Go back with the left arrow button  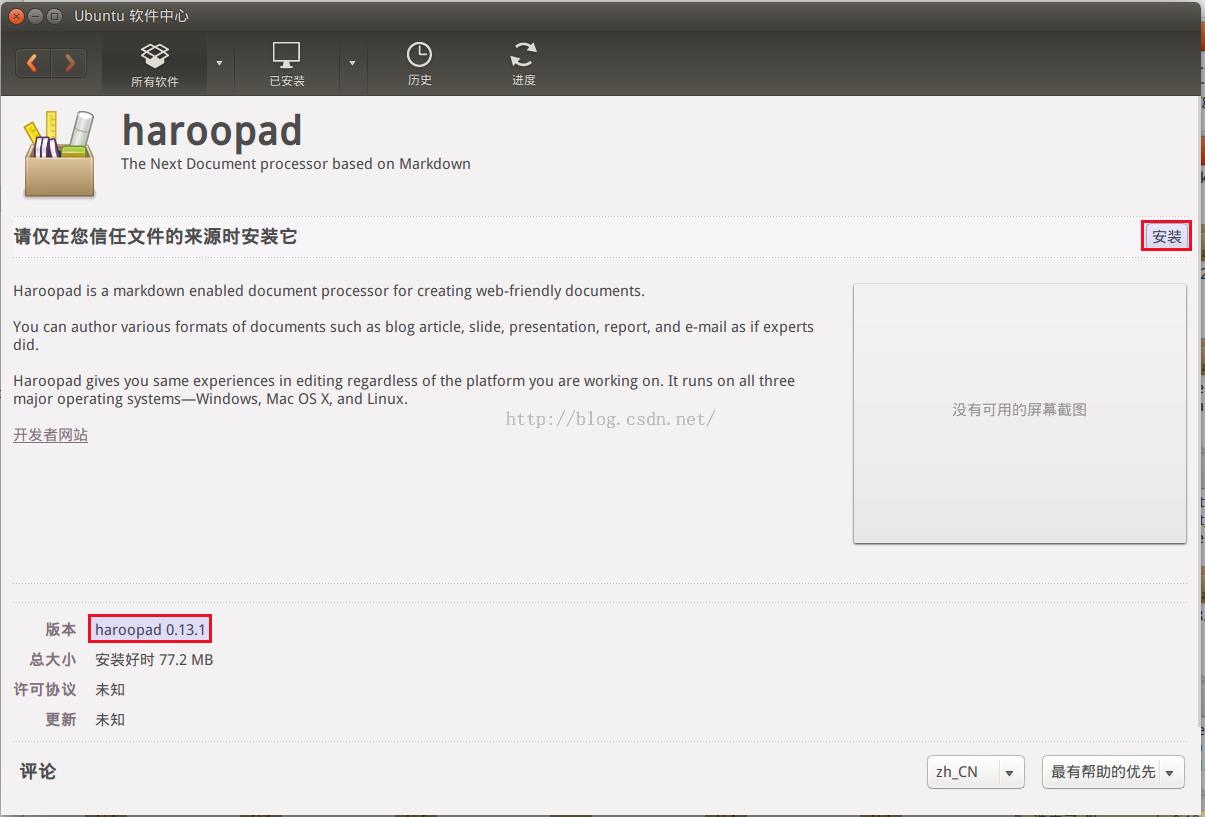(33, 63)
